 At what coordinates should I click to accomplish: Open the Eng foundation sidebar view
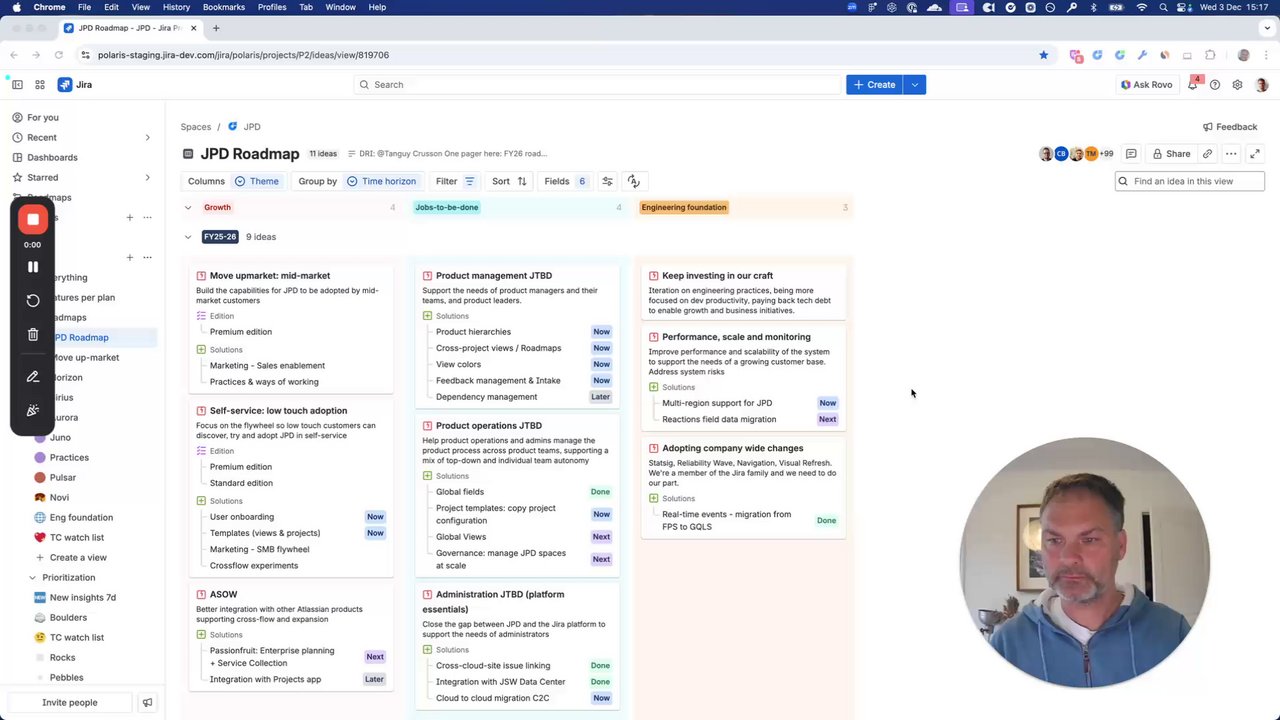(x=83, y=517)
